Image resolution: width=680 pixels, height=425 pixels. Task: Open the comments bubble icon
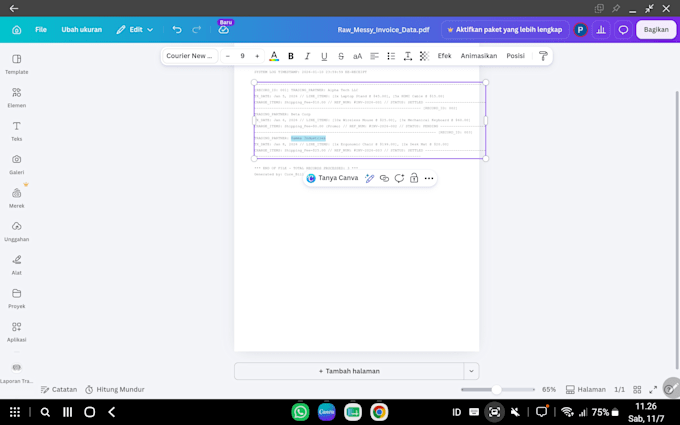tap(623, 29)
